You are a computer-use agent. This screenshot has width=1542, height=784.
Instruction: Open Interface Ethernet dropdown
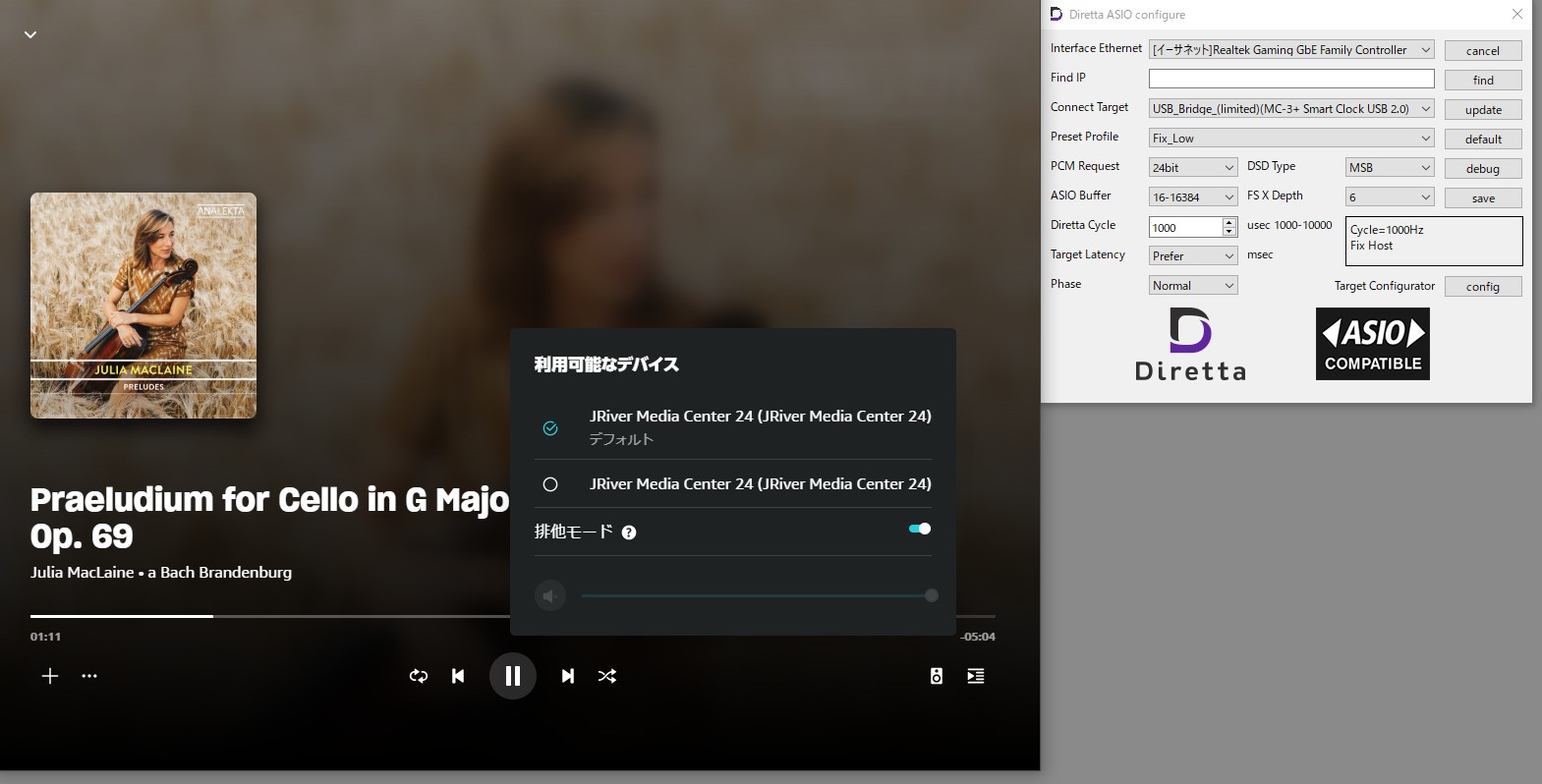click(x=1291, y=49)
